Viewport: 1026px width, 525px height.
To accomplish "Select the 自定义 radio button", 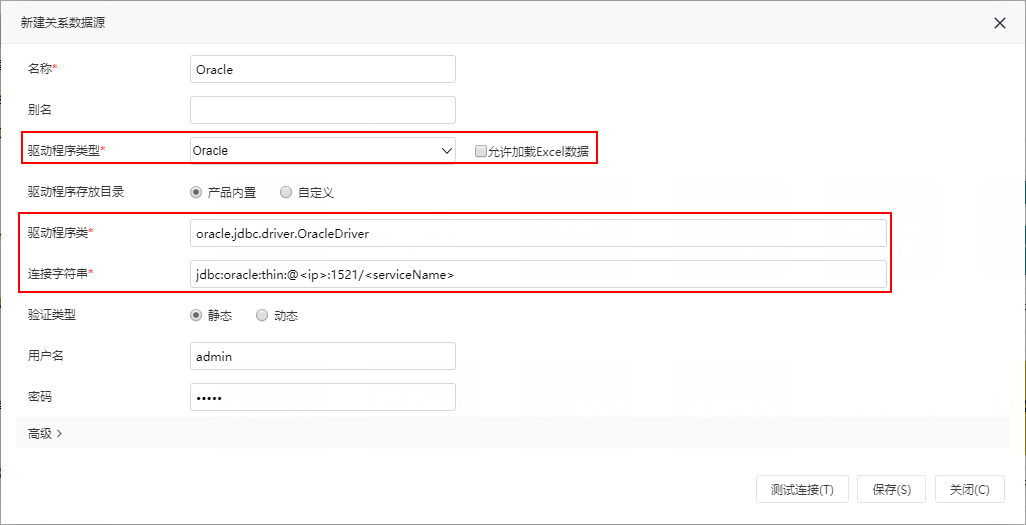I will 286,192.
